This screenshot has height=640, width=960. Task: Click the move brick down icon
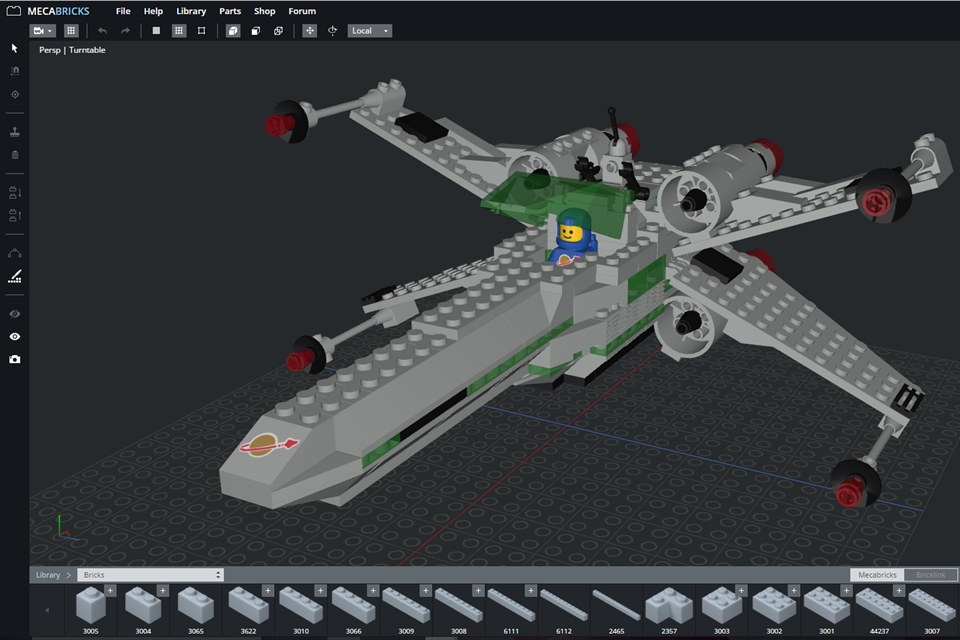point(15,193)
